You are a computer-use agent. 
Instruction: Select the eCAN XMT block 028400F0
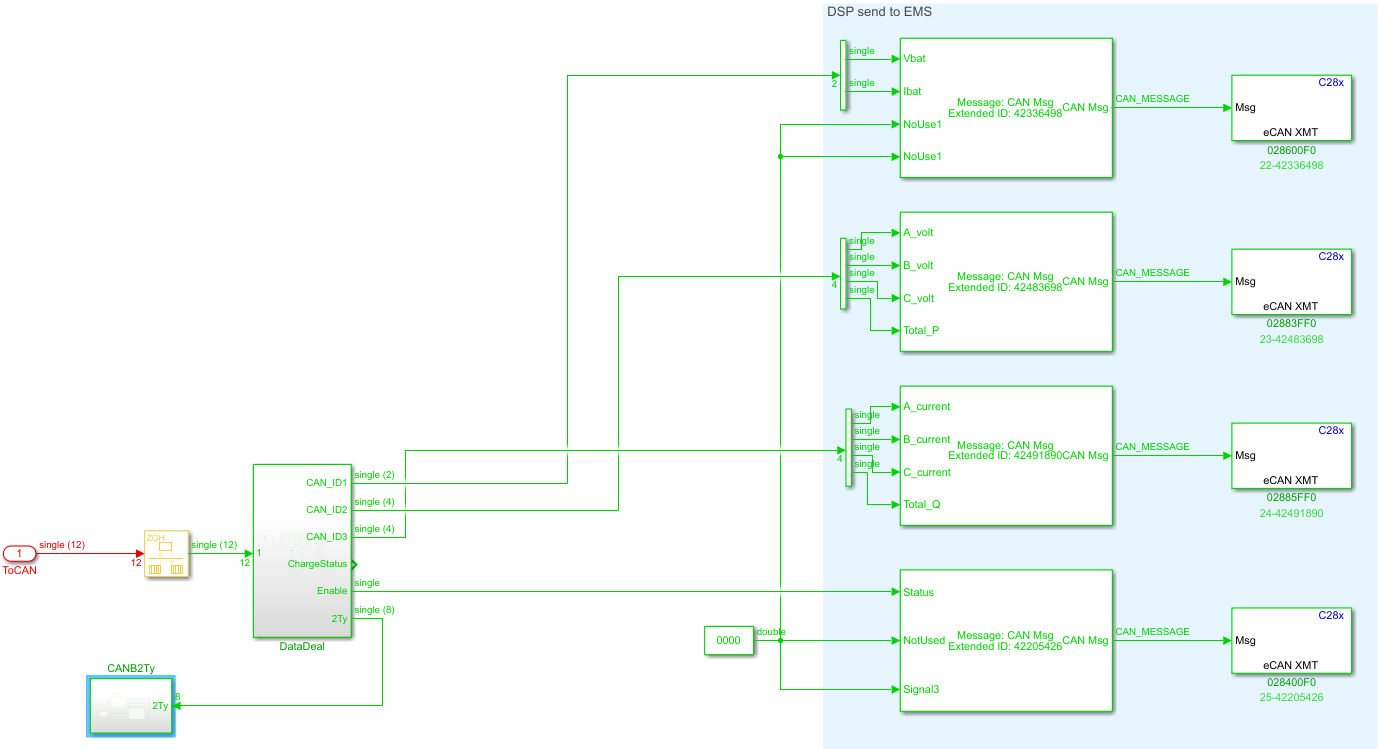coord(1291,640)
